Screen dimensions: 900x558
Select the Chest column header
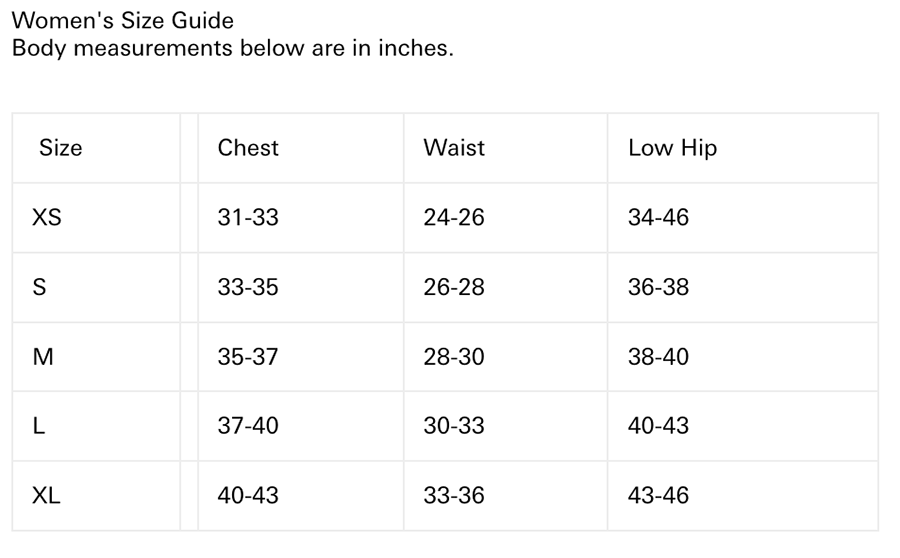[248, 148]
